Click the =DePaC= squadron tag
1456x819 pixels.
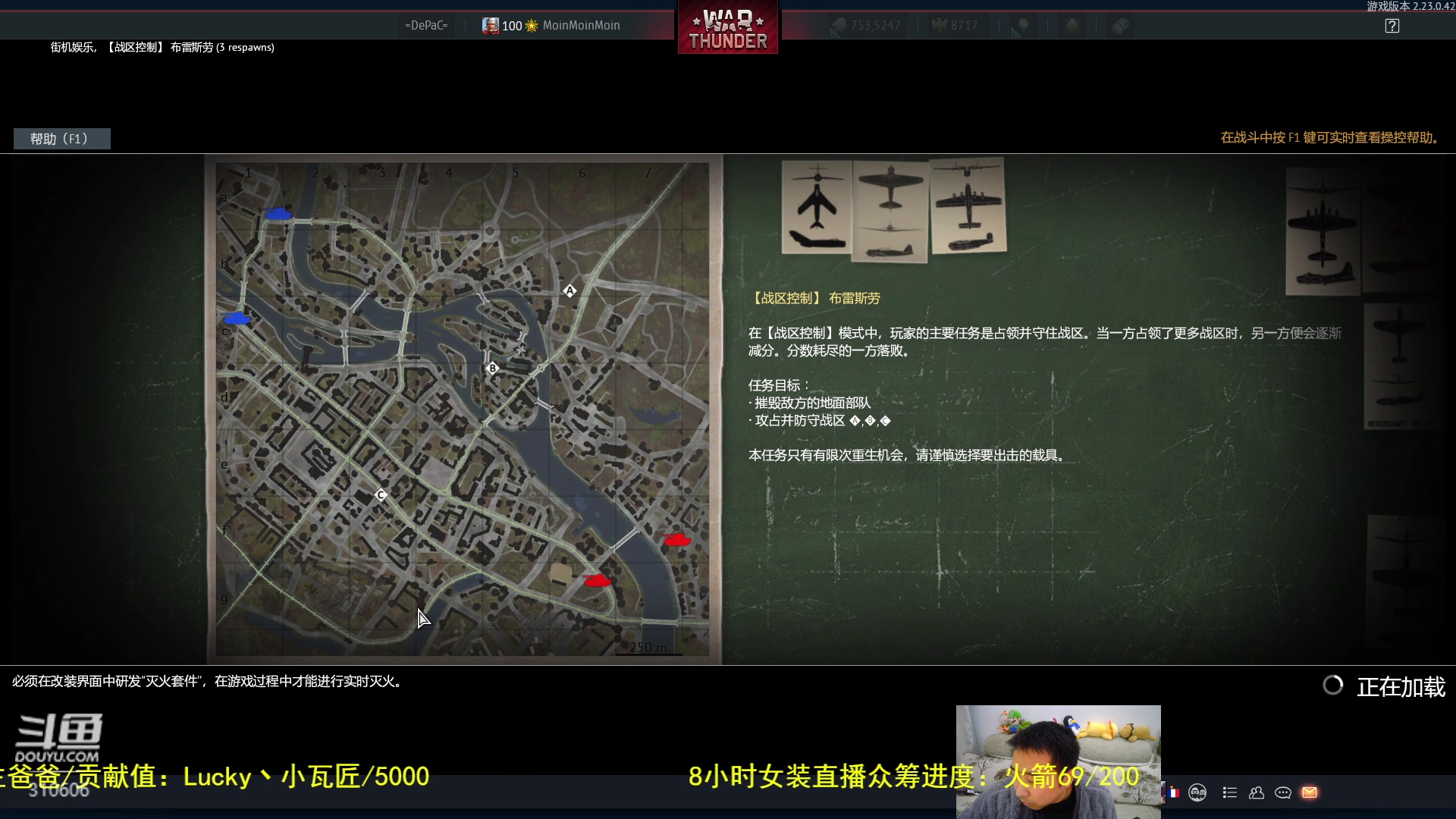point(426,25)
